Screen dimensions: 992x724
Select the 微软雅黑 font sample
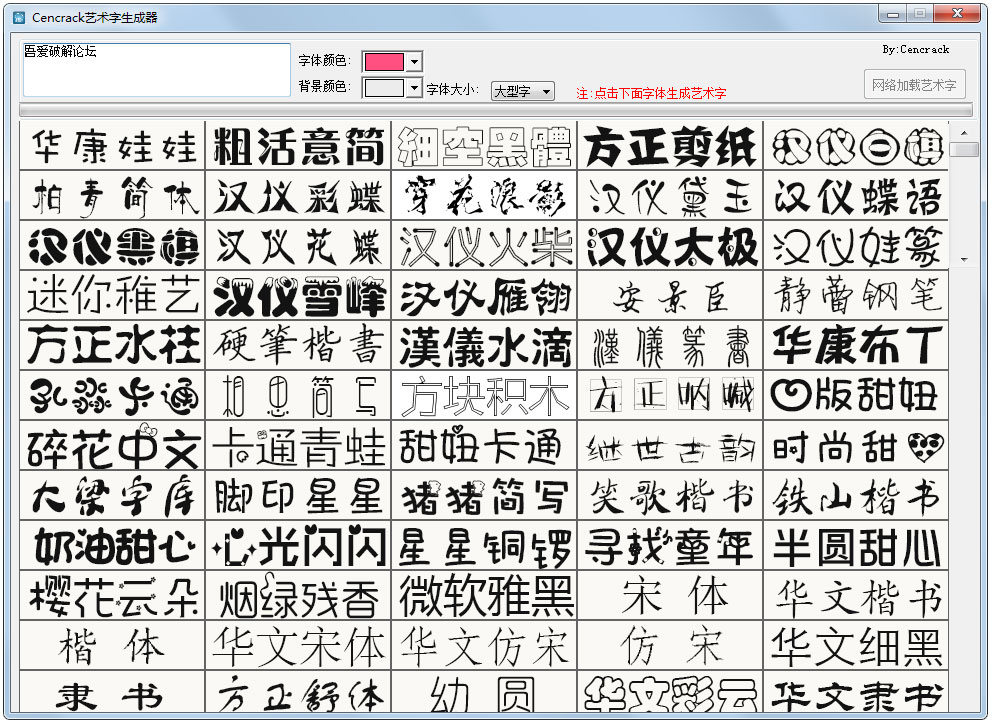(x=485, y=596)
